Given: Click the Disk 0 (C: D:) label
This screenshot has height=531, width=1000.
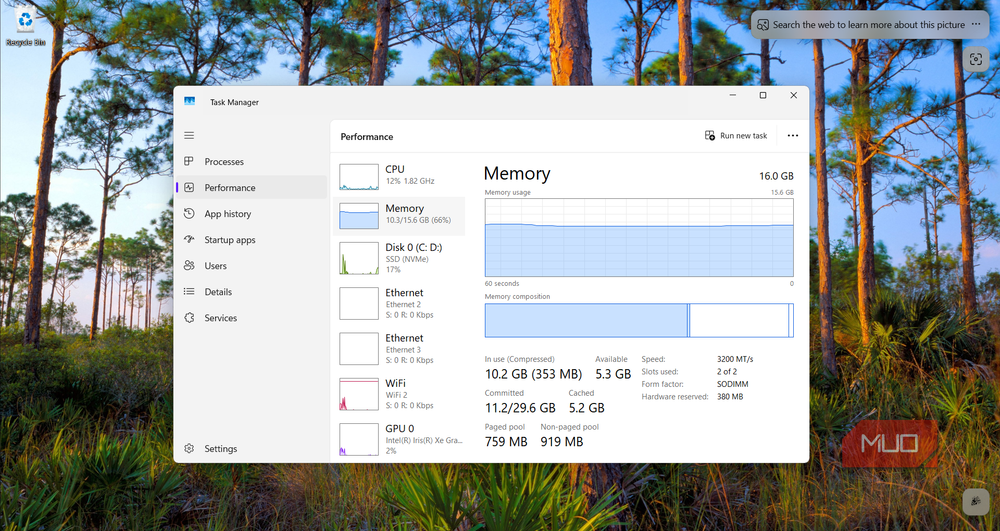Looking at the screenshot, I should [x=414, y=247].
